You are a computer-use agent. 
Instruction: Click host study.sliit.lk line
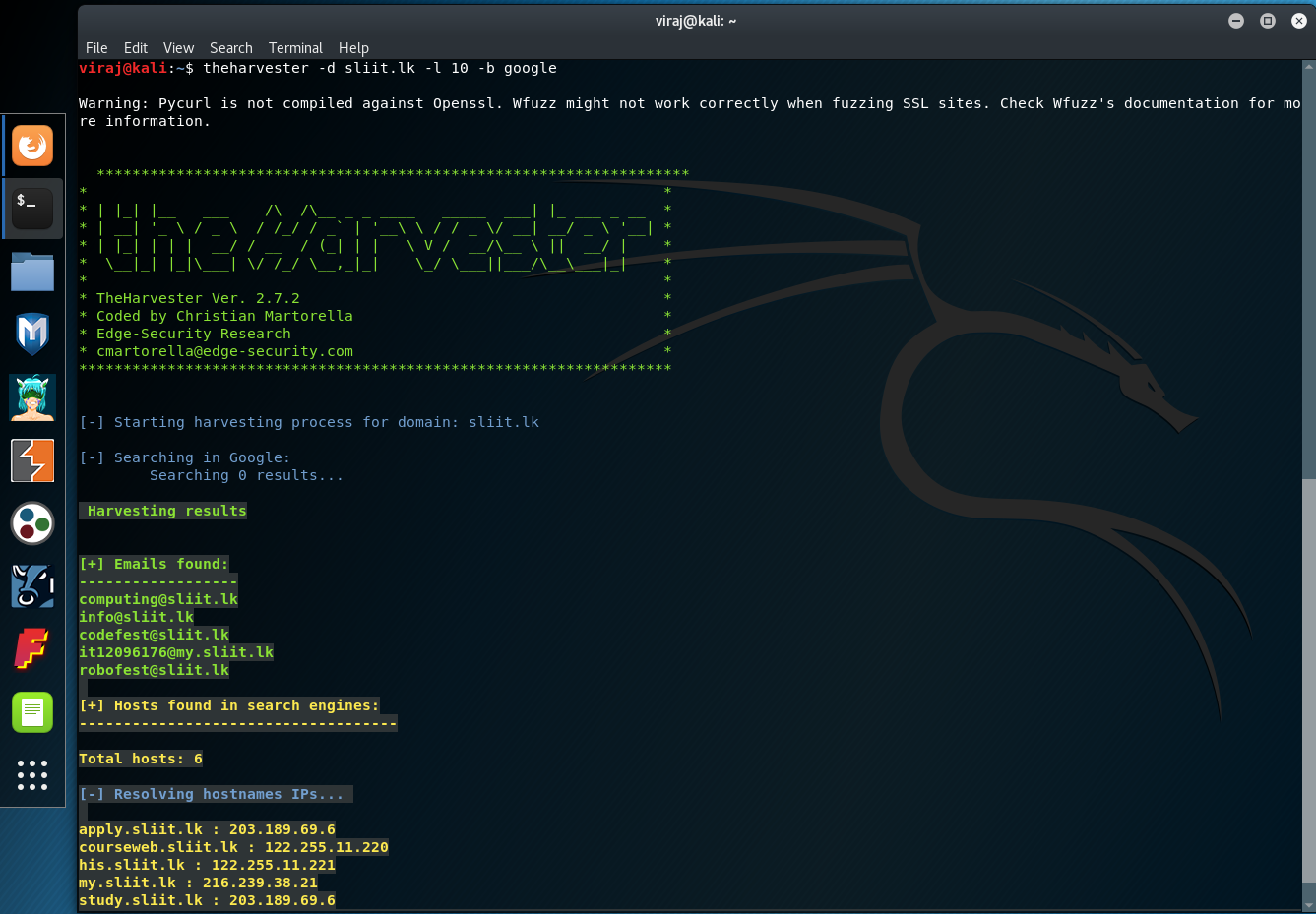207,900
